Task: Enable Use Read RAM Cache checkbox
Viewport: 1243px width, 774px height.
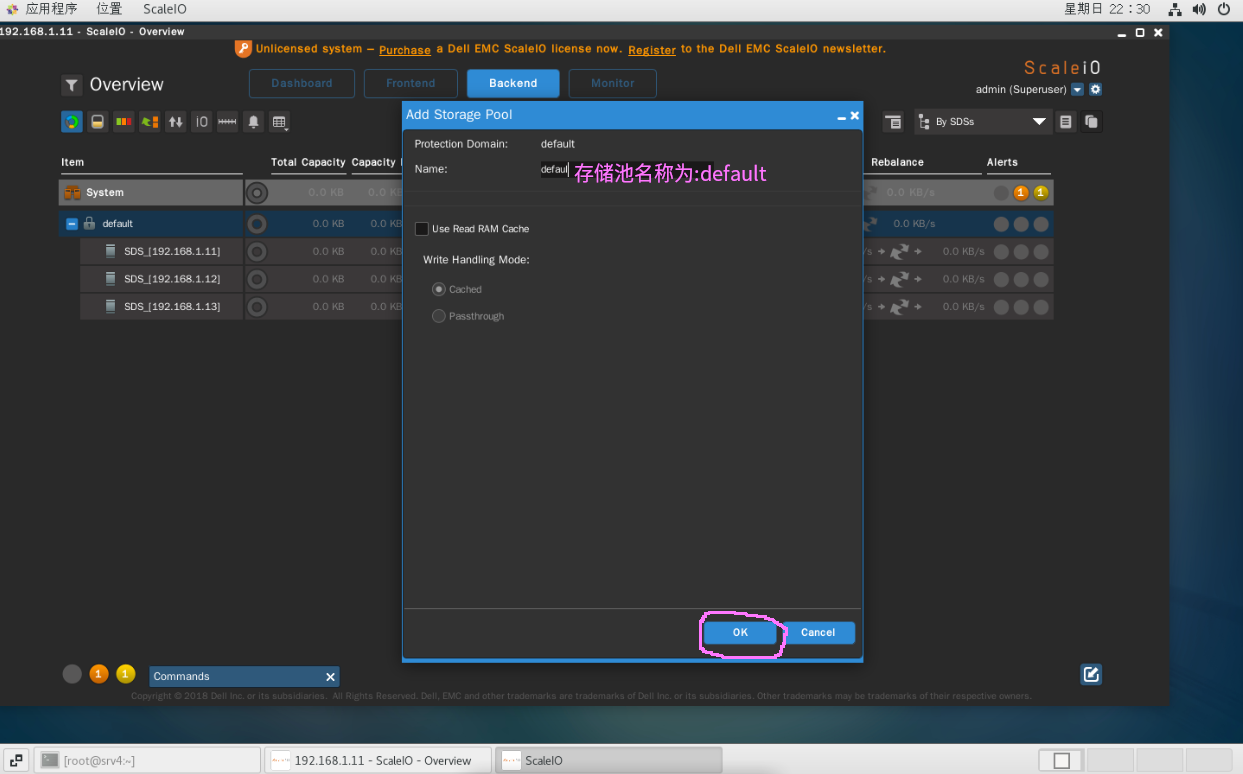Action: [422, 229]
